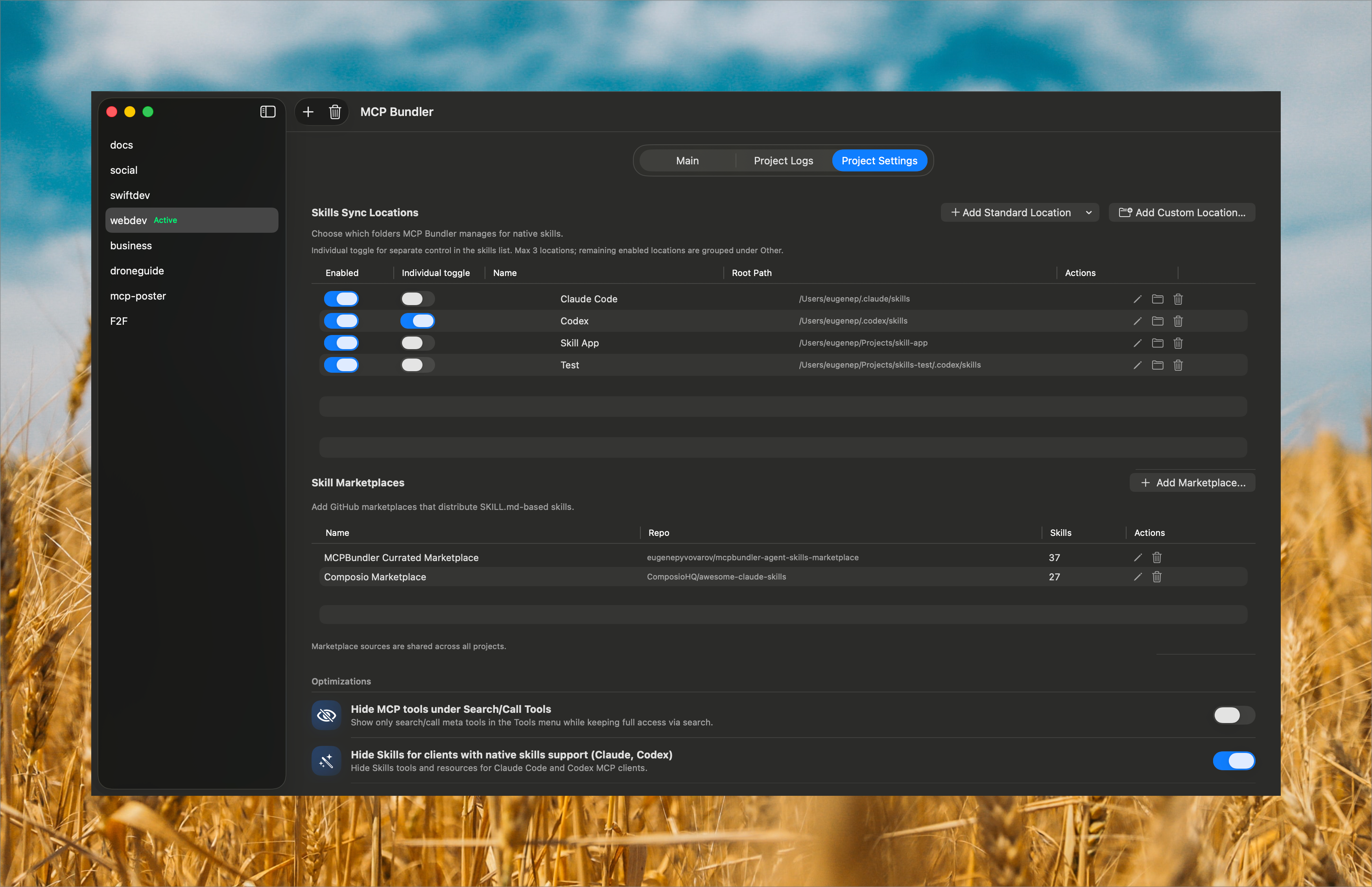Click the plus icon to add project

308,112
